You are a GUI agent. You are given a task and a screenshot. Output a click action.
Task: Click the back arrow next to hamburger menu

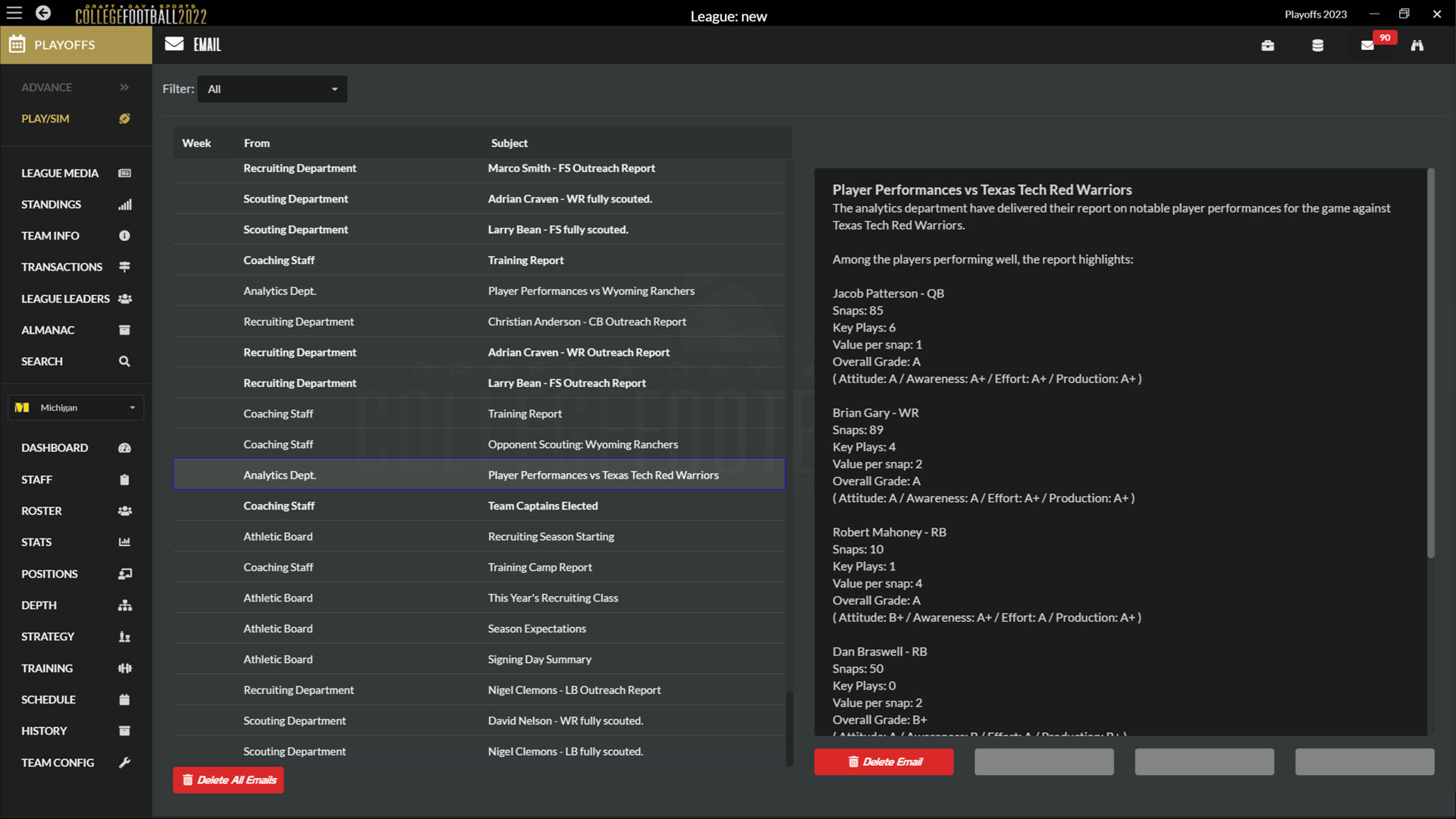tap(42, 13)
